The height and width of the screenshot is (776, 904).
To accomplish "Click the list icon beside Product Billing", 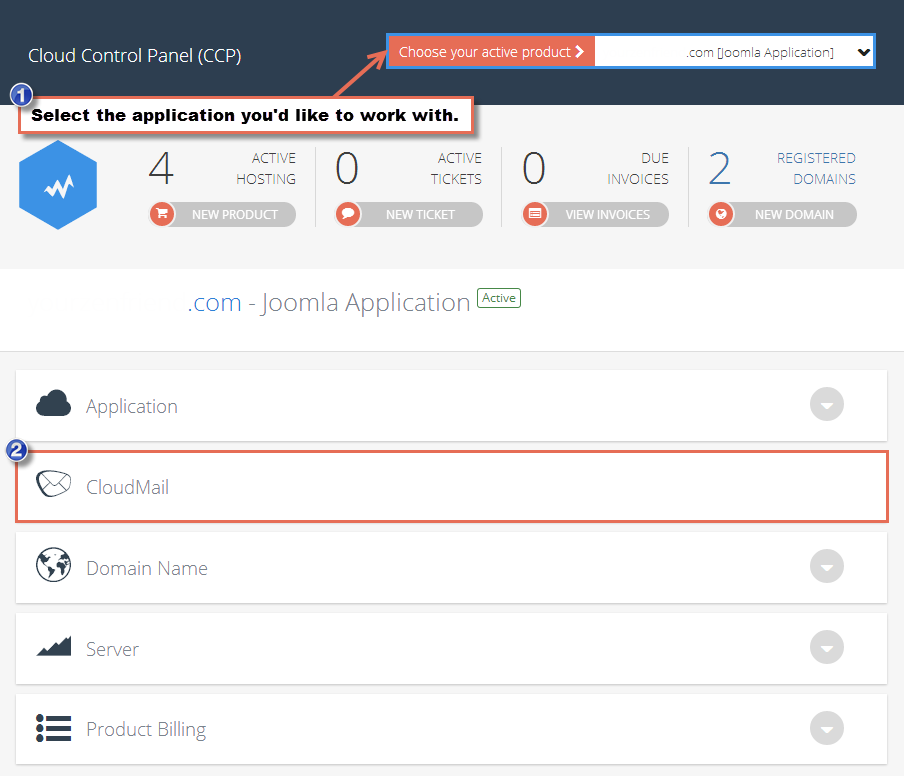I will point(54,728).
